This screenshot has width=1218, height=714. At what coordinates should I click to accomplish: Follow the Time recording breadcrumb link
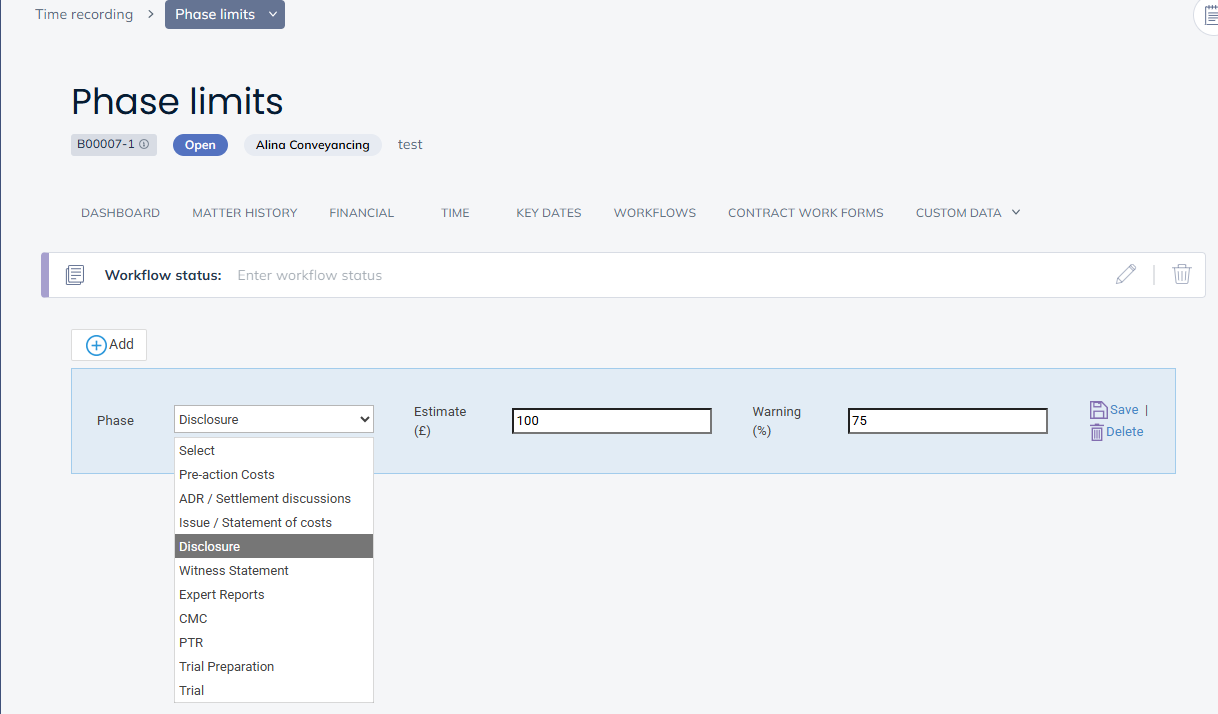[x=84, y=15]
